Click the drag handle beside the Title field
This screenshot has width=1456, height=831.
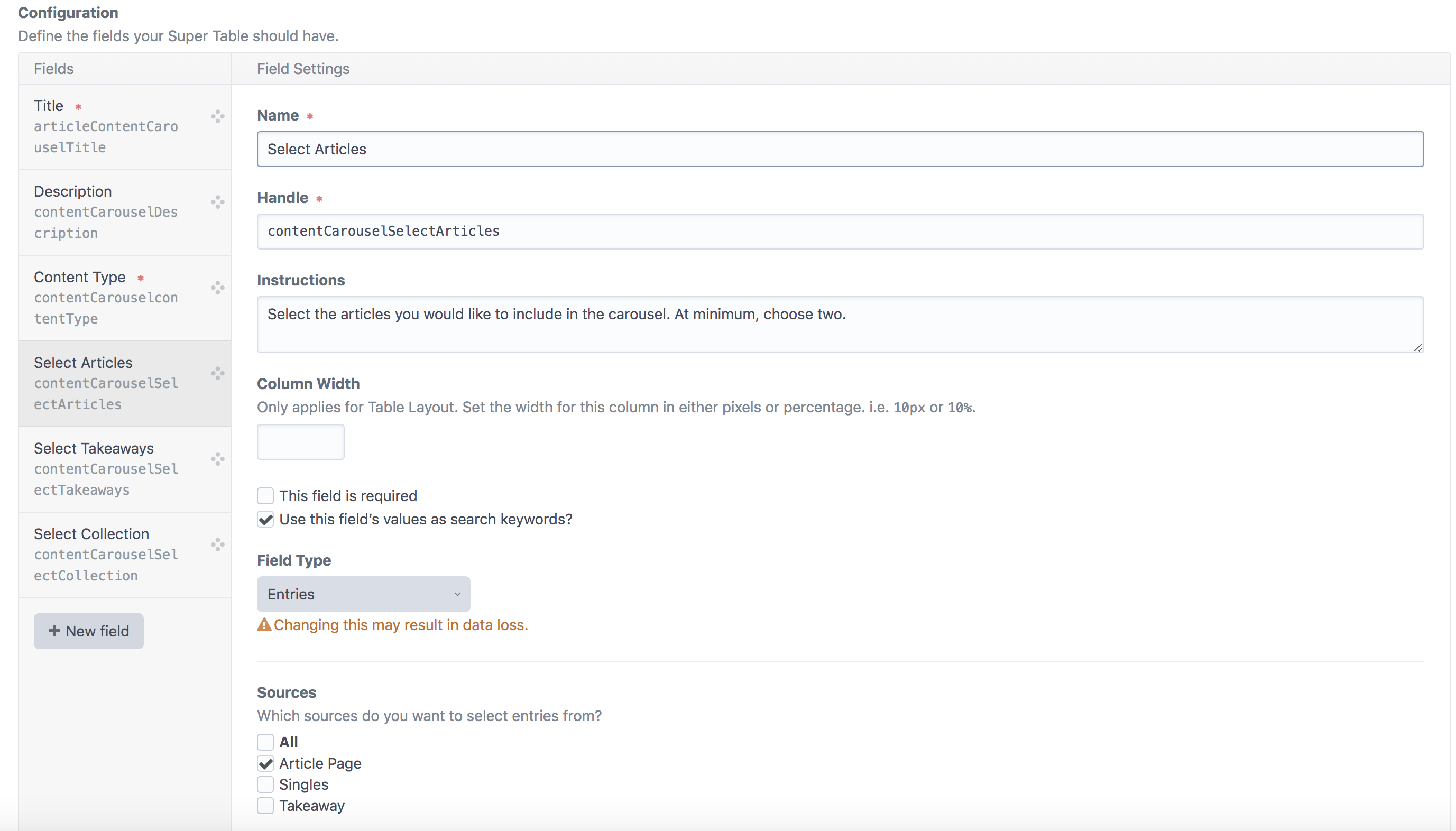pyautogui.click(x=217, y=116)
